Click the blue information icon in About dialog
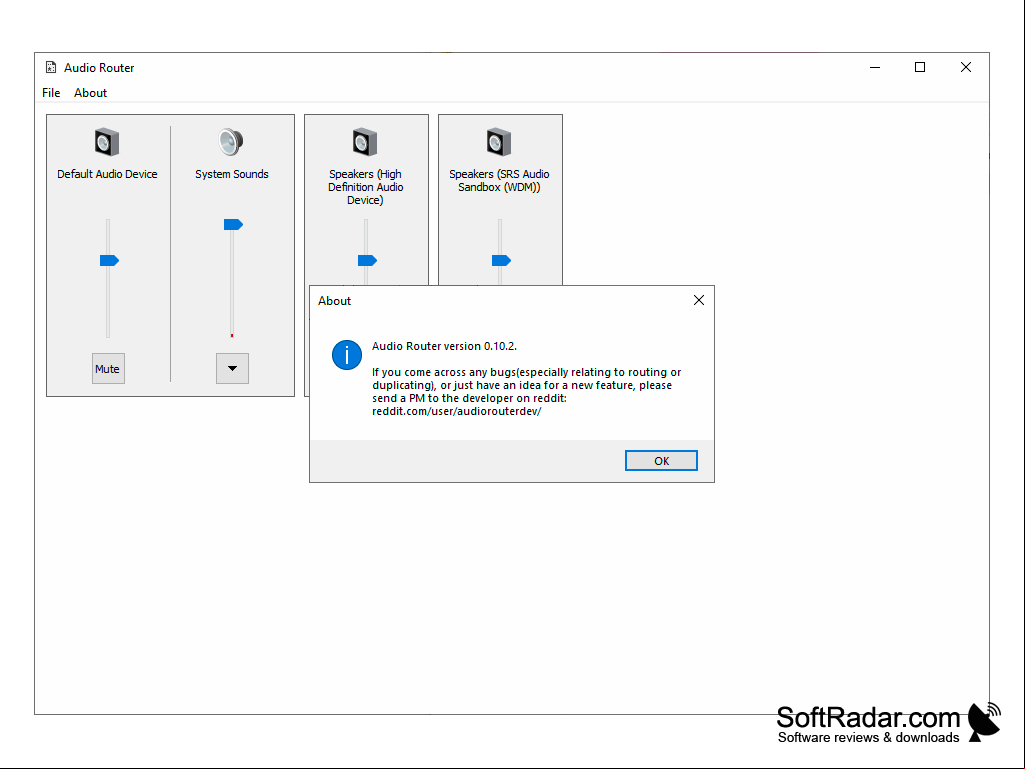This screenshot has width=1025, height=769. (346, 355)
